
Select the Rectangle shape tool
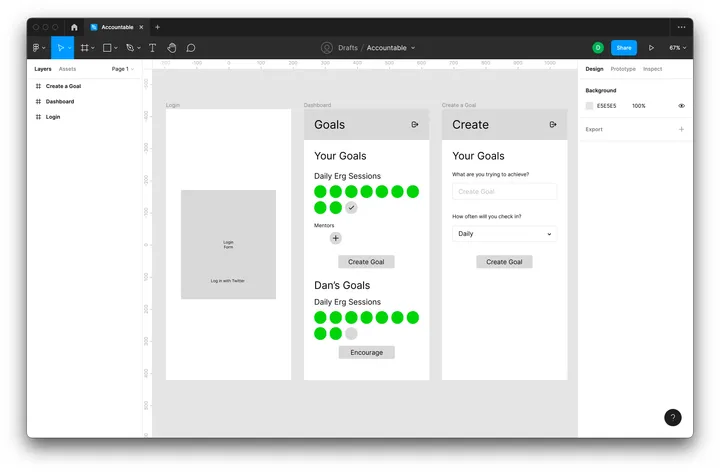(x=107, y=48)
